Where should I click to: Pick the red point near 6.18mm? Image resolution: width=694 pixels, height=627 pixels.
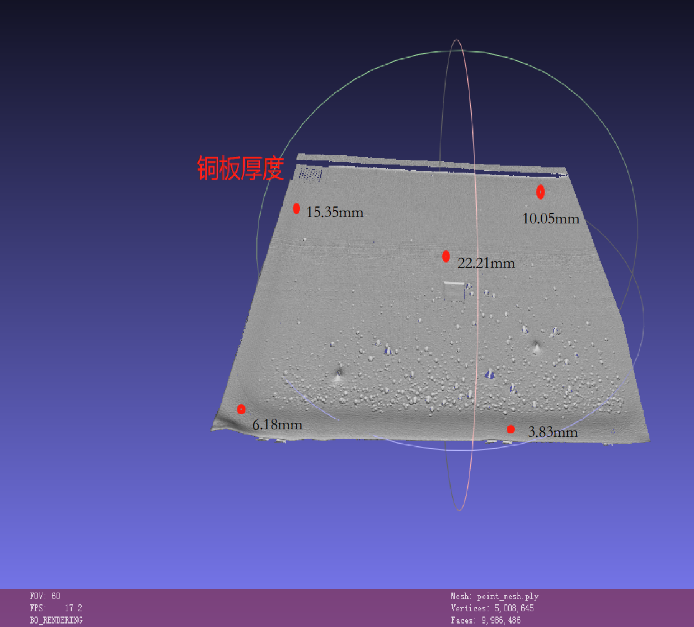(241, 409)
